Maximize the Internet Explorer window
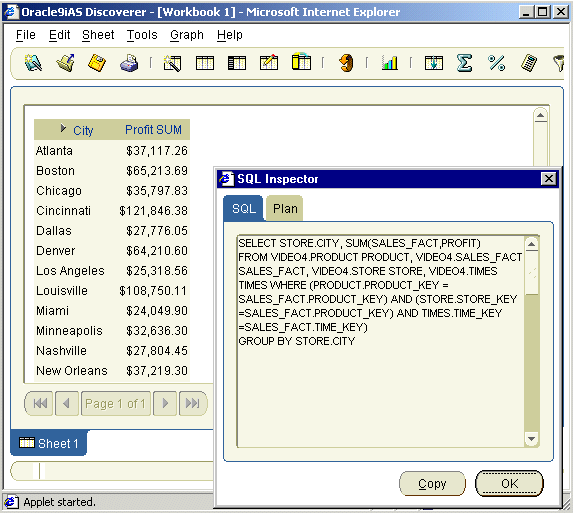Screen dimensions: 573x513 click(x=543, y=12)
